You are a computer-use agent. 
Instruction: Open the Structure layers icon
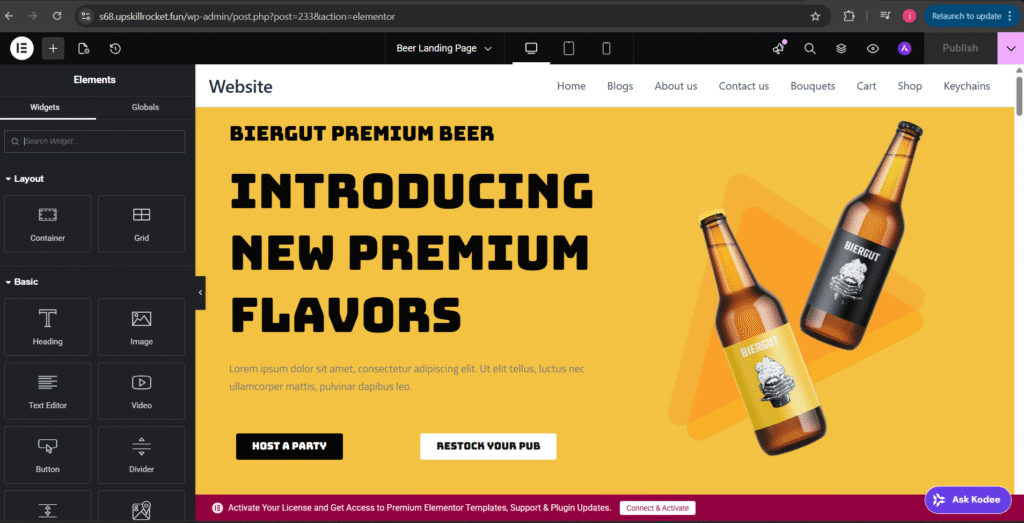(x=841, y=48)
